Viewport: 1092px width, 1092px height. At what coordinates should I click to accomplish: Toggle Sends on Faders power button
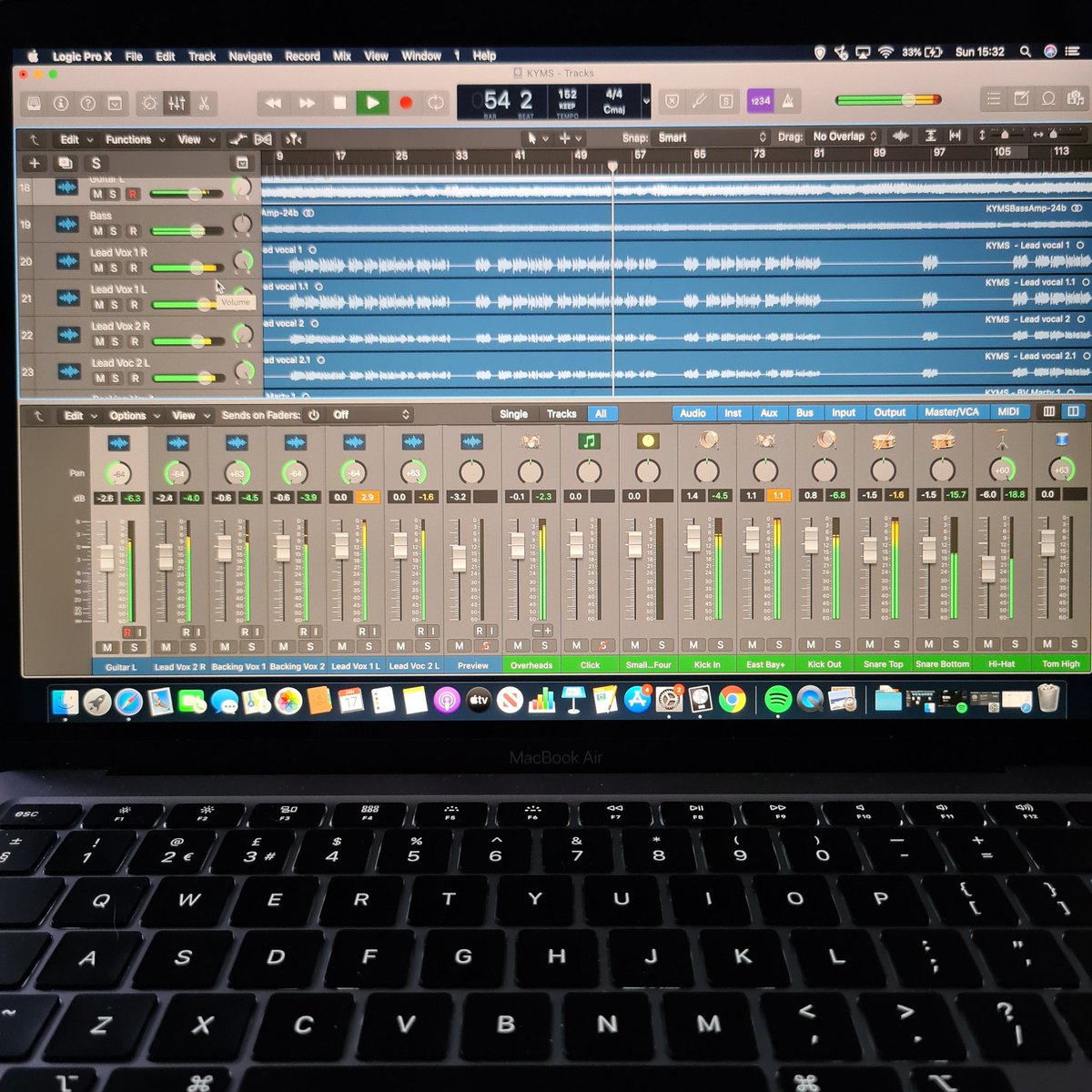(314, 415)
